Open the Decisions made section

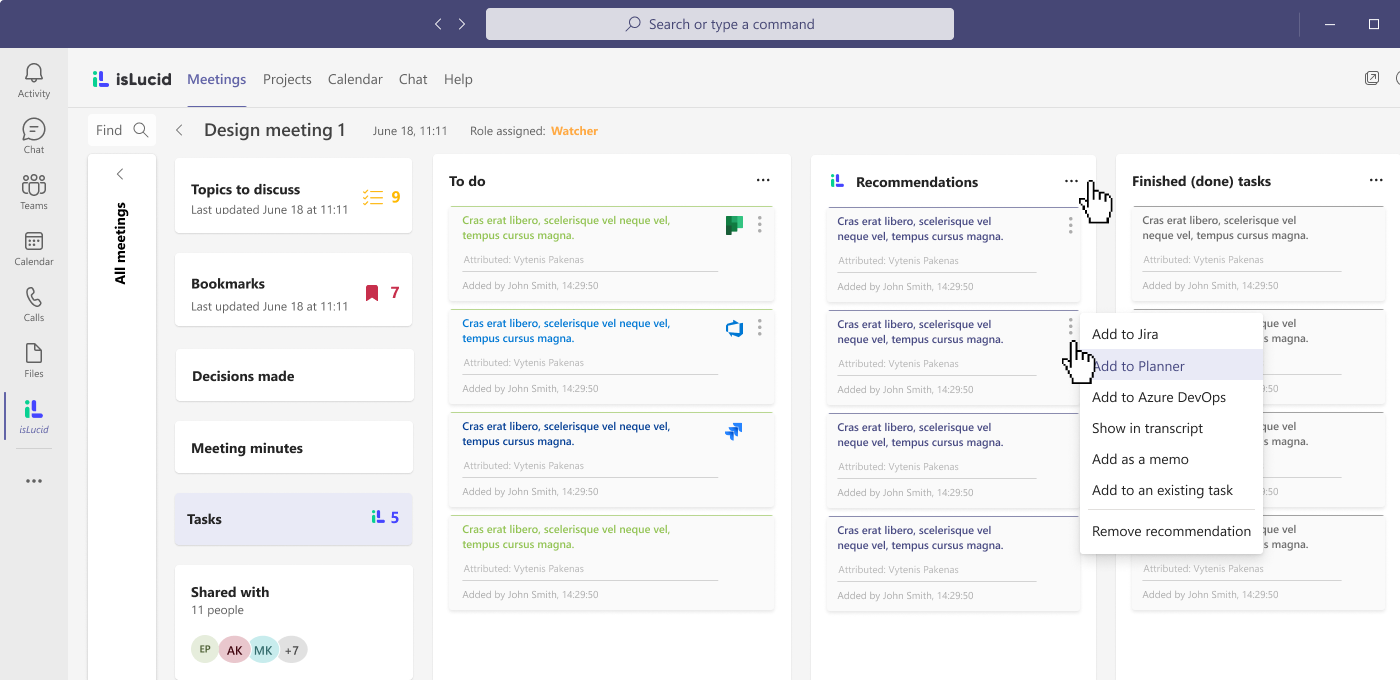tap(294, 375)
